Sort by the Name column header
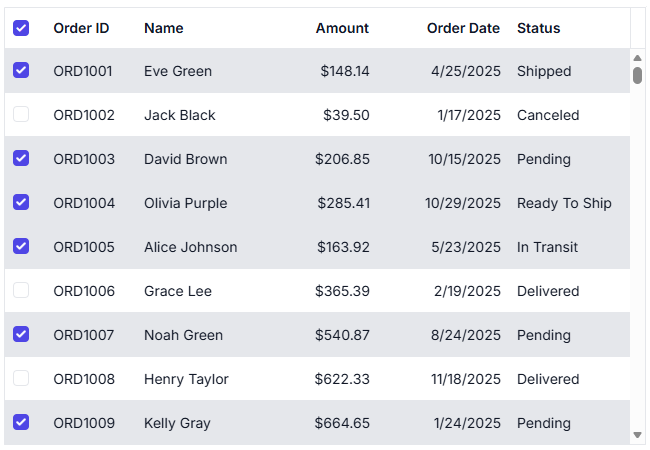650x450 pixels. (164, 28)
